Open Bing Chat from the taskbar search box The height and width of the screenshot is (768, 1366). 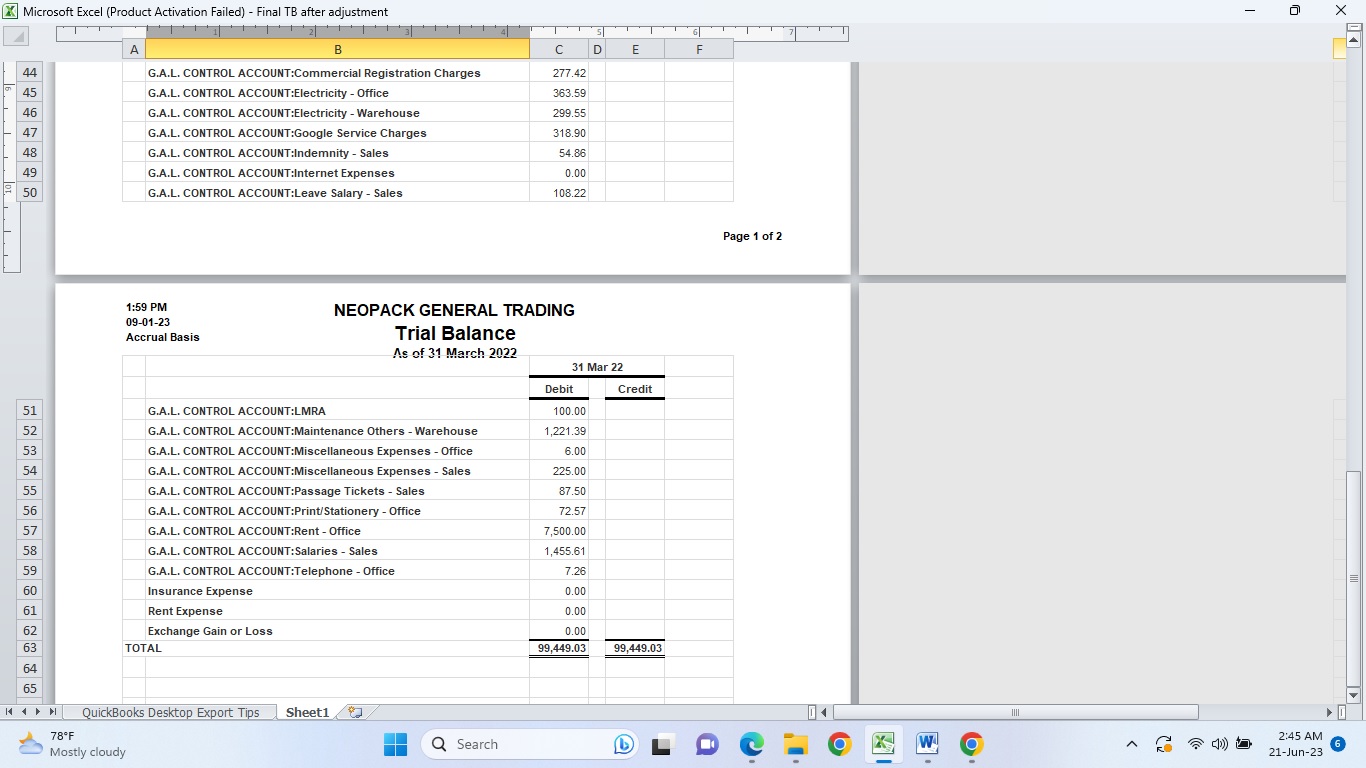click(625, 744)
